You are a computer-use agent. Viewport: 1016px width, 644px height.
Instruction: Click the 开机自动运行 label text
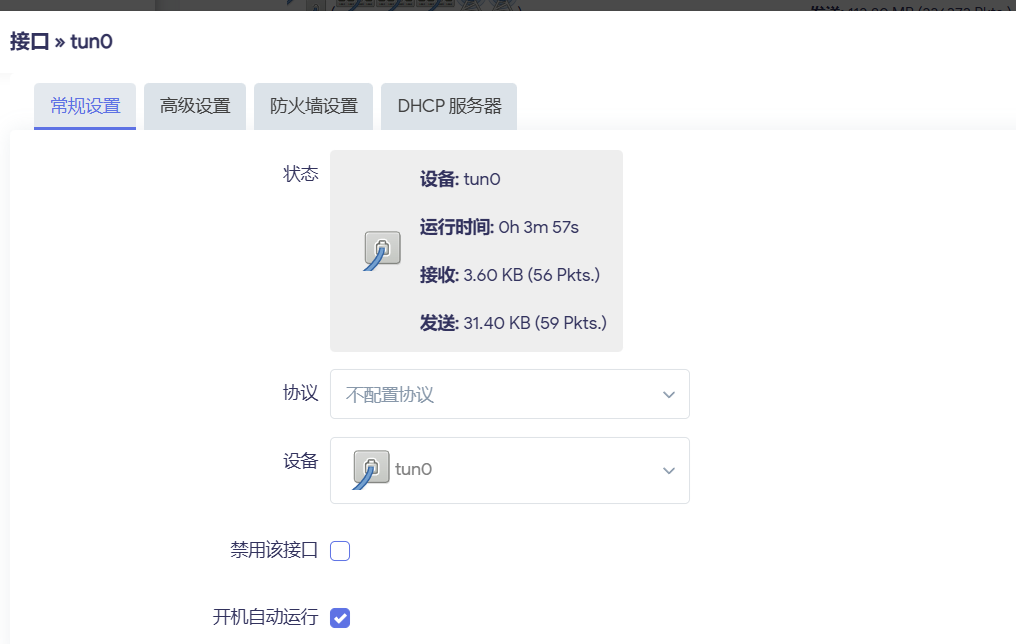tap(265, 617)
